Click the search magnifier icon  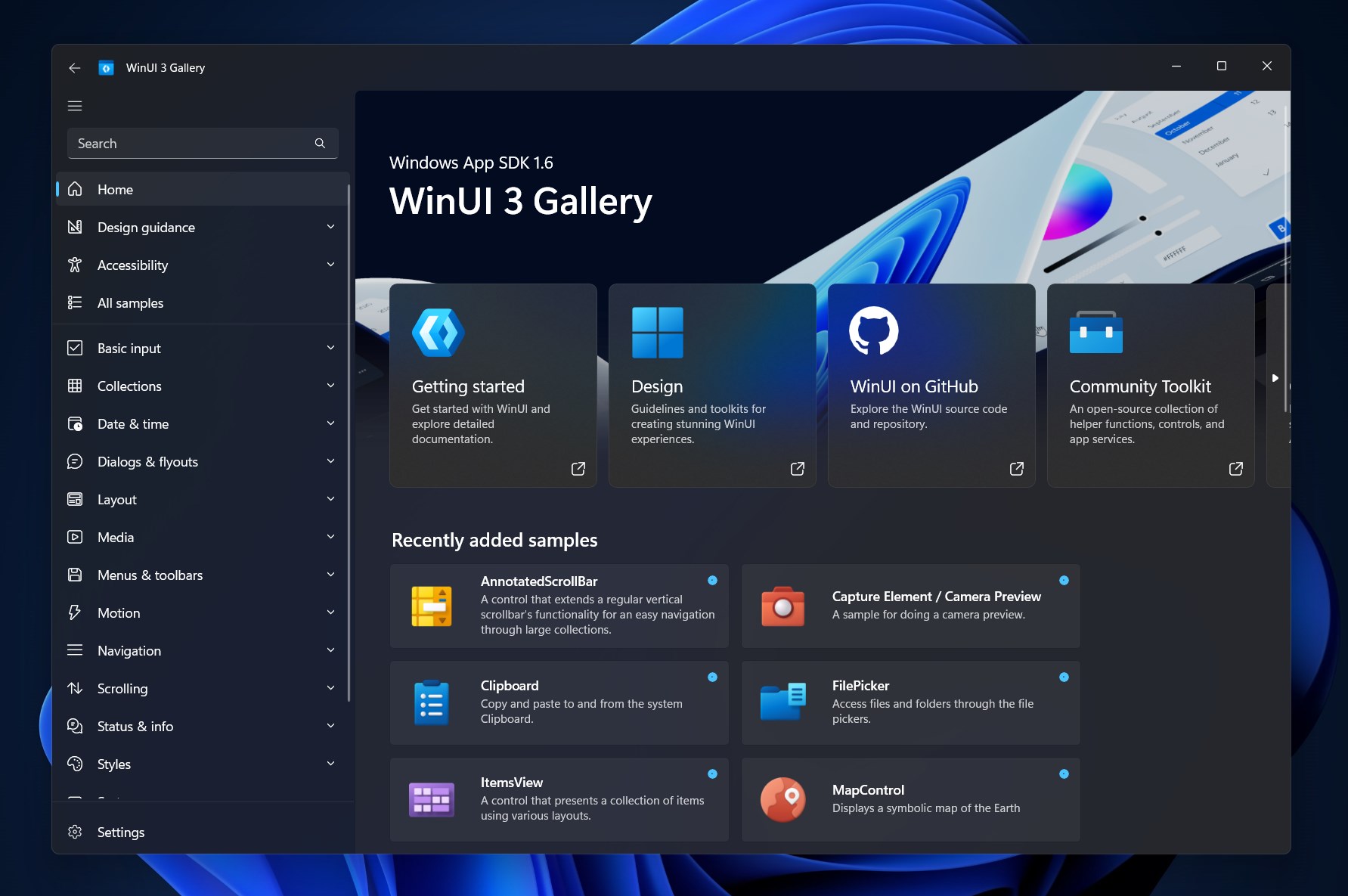pyautogui.click(x=320, y=143)
